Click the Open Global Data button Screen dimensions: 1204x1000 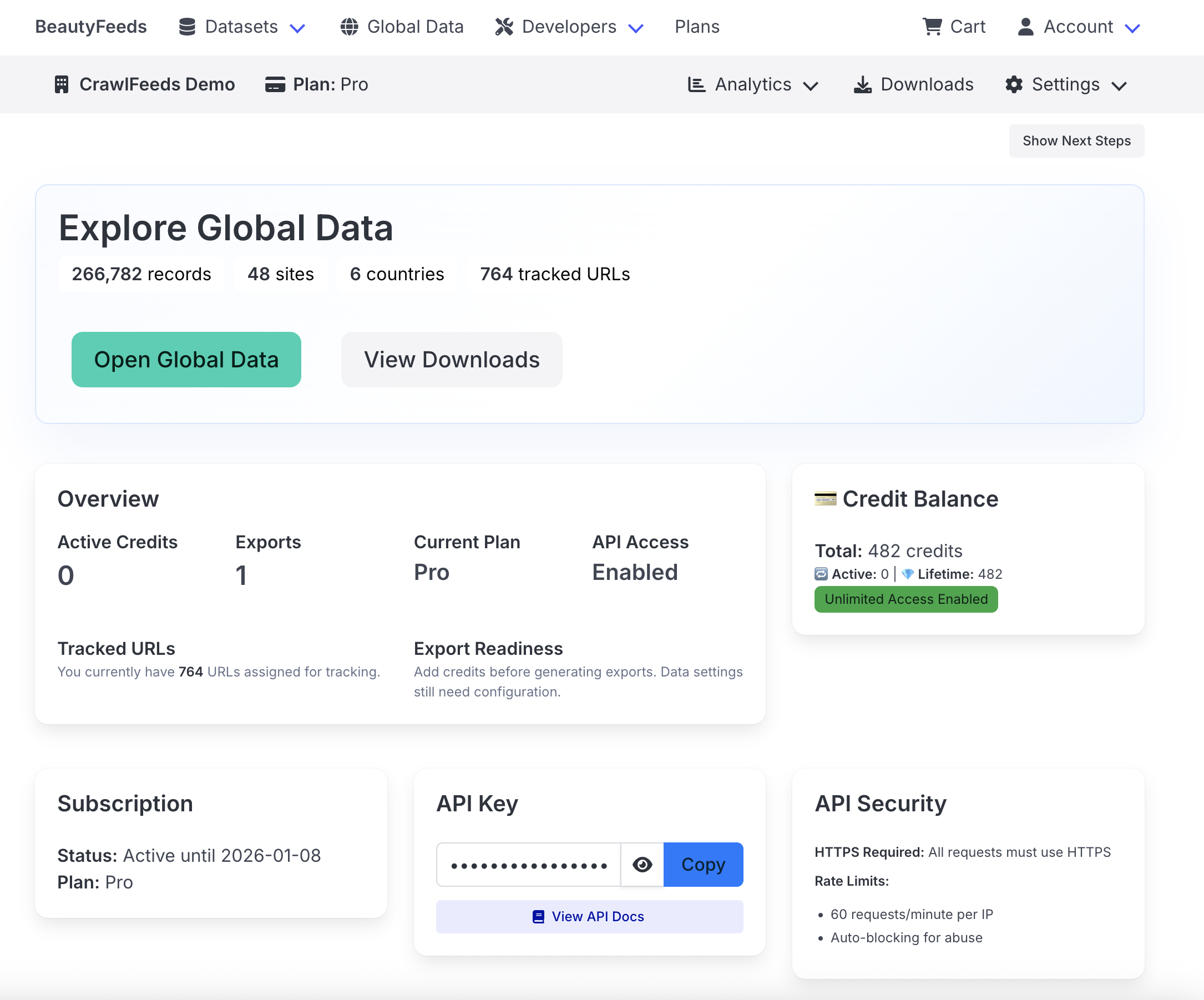point(186,360)
